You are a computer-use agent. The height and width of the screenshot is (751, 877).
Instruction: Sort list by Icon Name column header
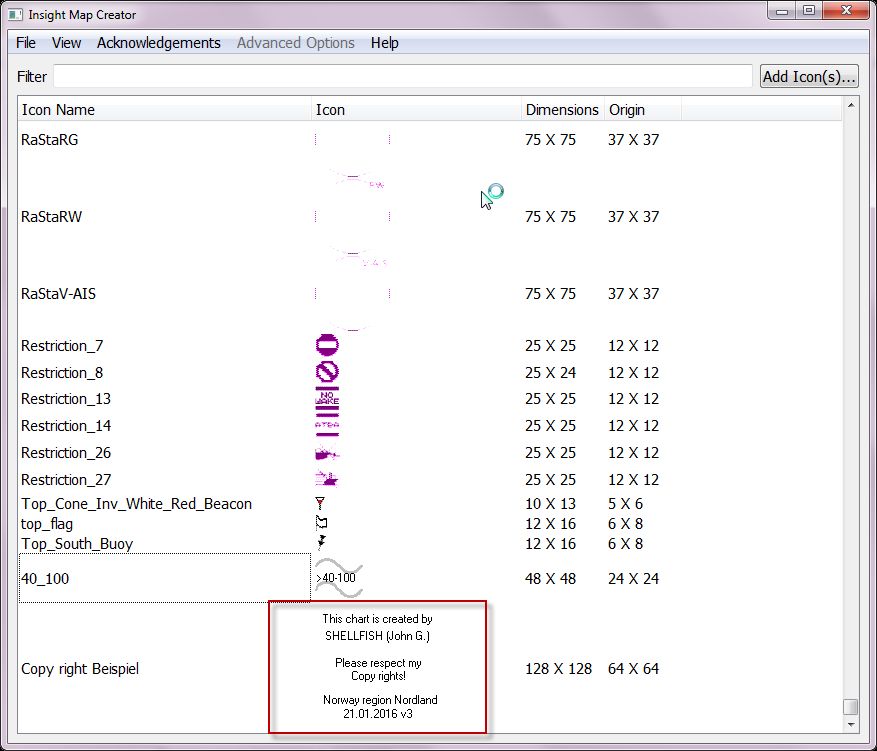pyautogui.click(x=58, y=110)
